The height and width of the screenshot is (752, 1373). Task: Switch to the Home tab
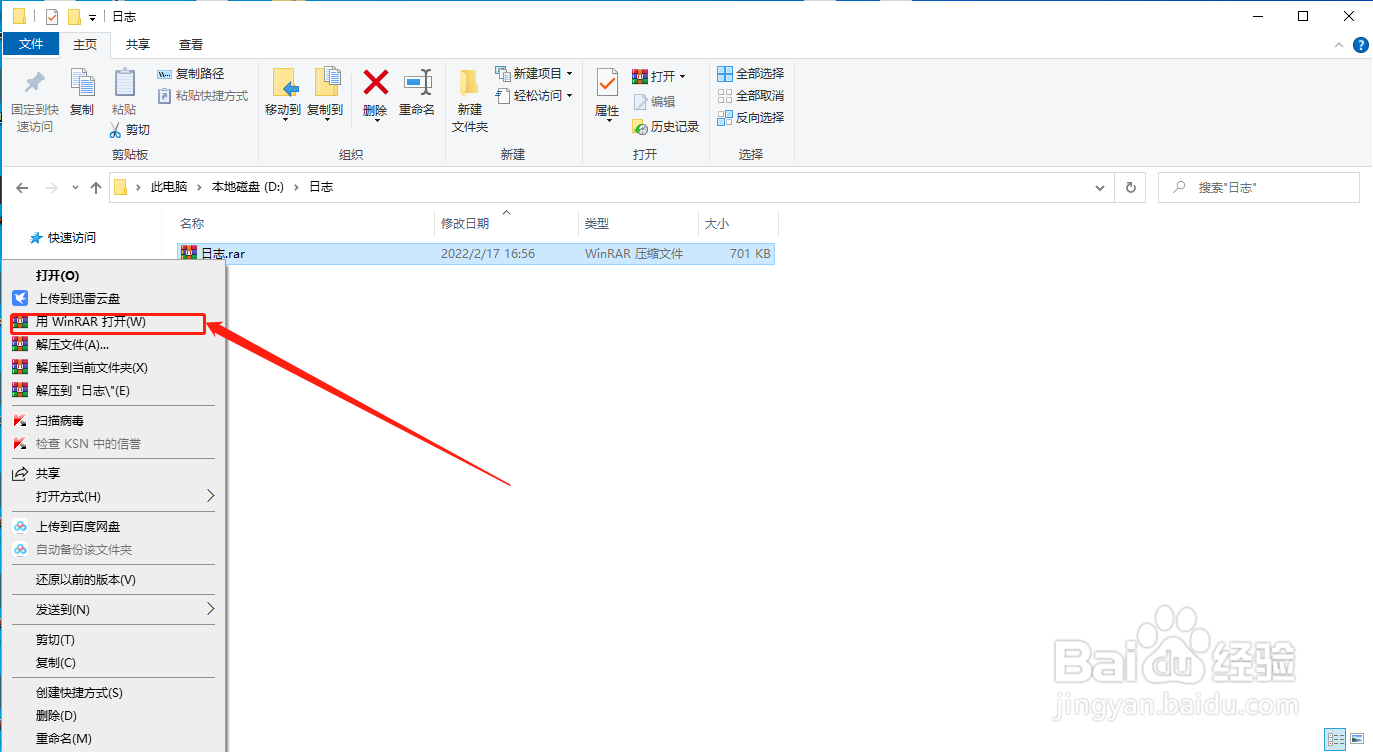pos(85,44)
